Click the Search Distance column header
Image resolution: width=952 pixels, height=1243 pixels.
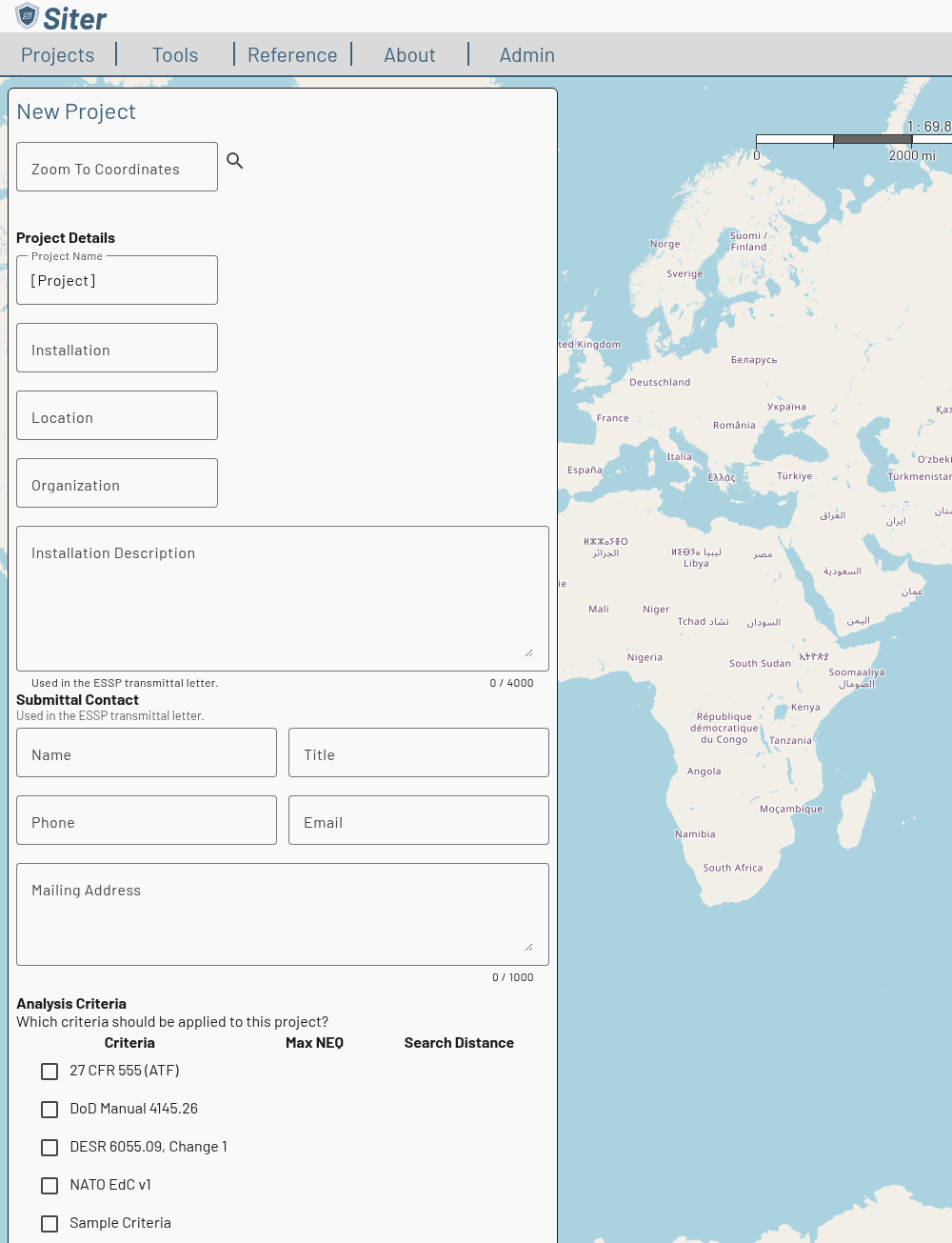[459, 1043]
